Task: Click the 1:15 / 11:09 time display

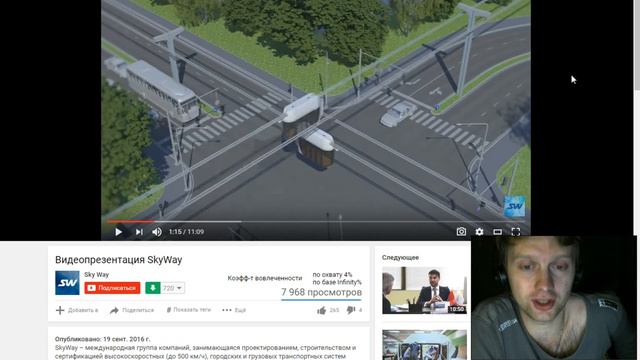Action: [x=187, y=232]
